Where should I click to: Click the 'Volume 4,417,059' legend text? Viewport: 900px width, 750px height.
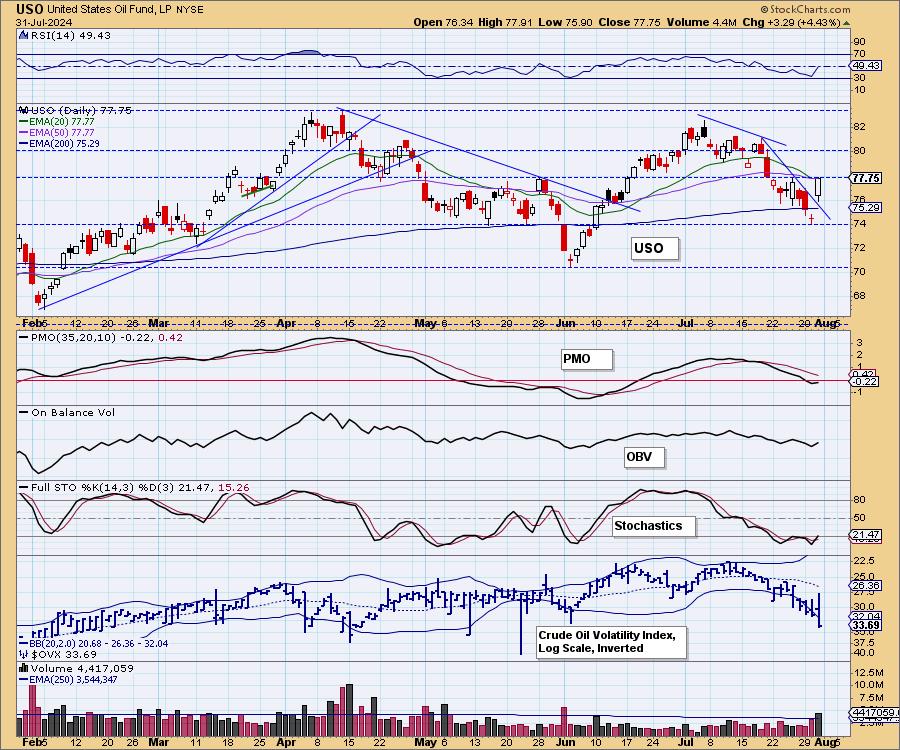pyautogui.click(x=82, y=669)
